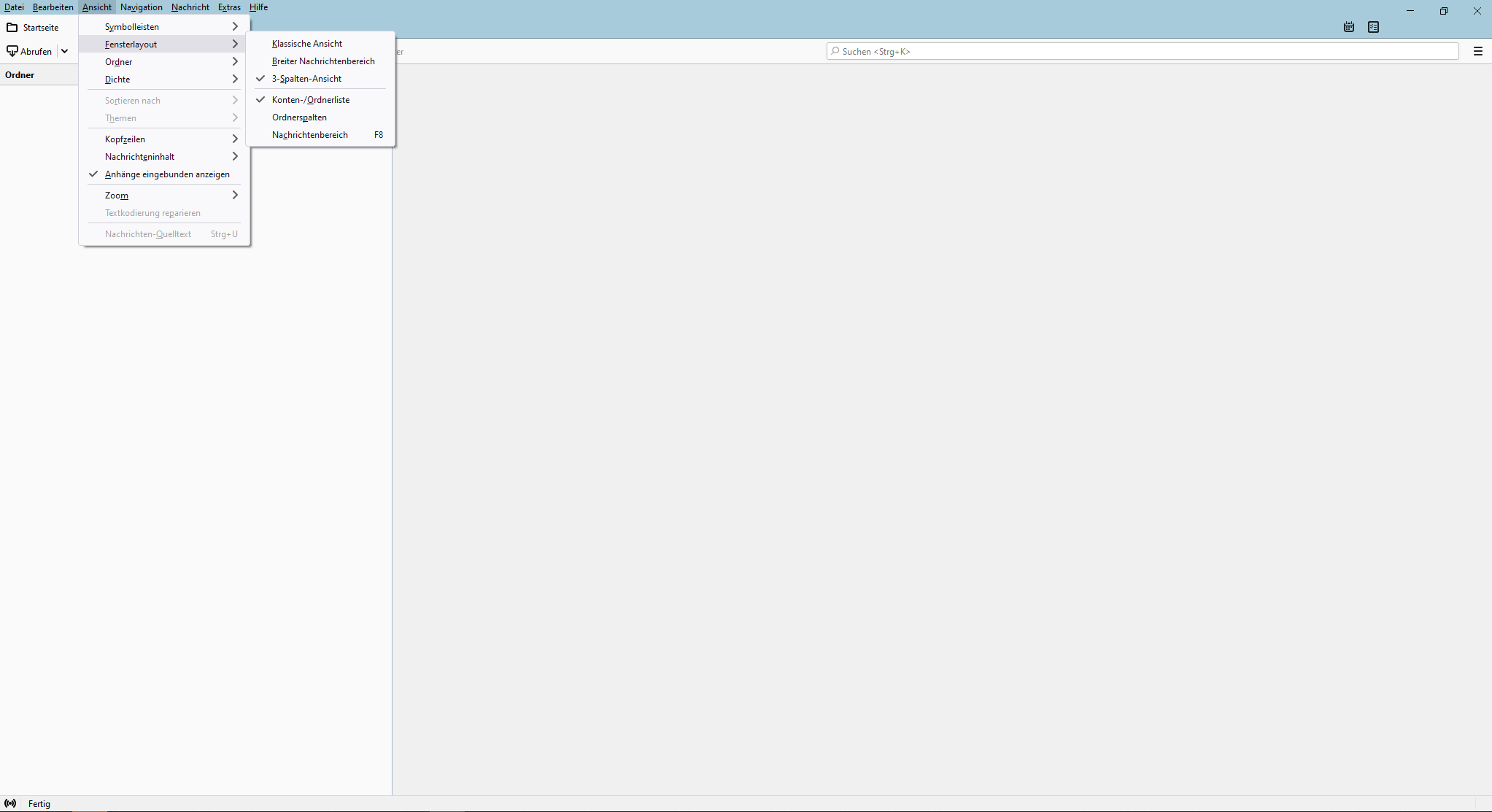Open the hamburger application menu
This screenshot has height=812, width=1492.
(1477, 51)
